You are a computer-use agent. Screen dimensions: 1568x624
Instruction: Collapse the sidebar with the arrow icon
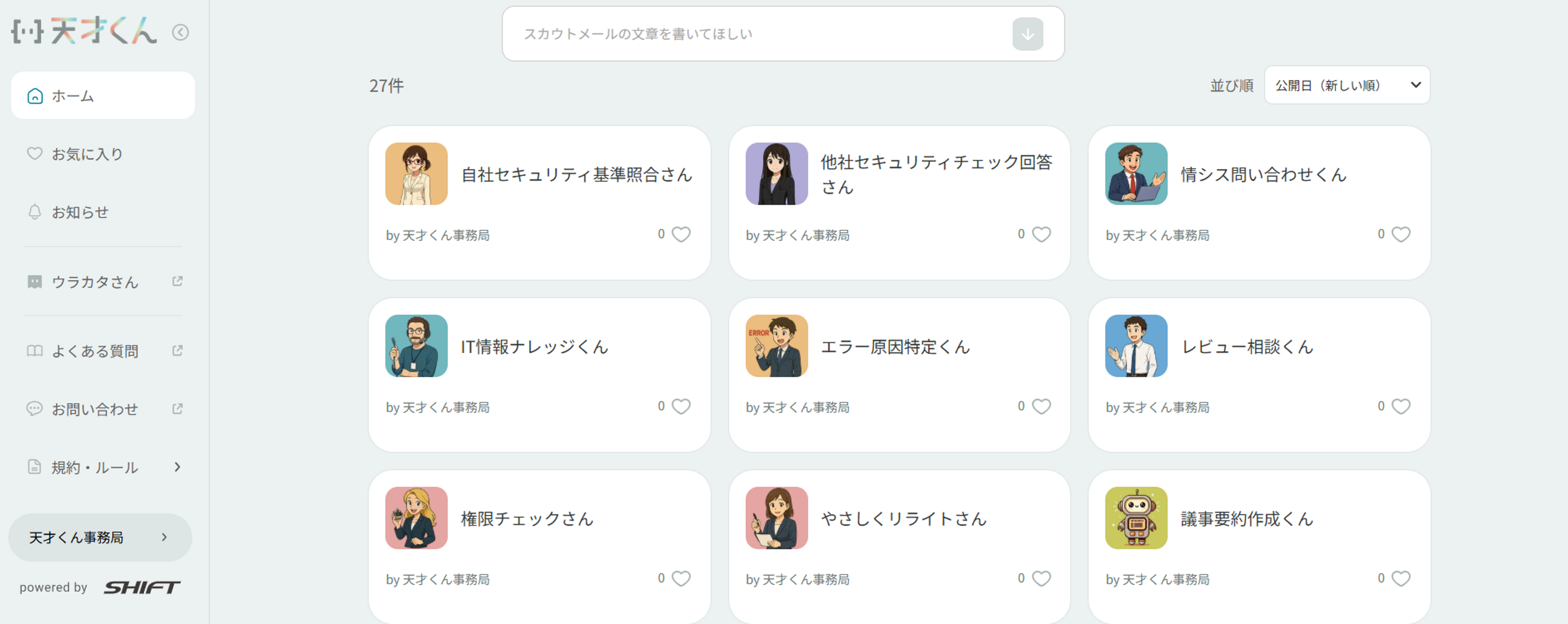click(180, 32)
